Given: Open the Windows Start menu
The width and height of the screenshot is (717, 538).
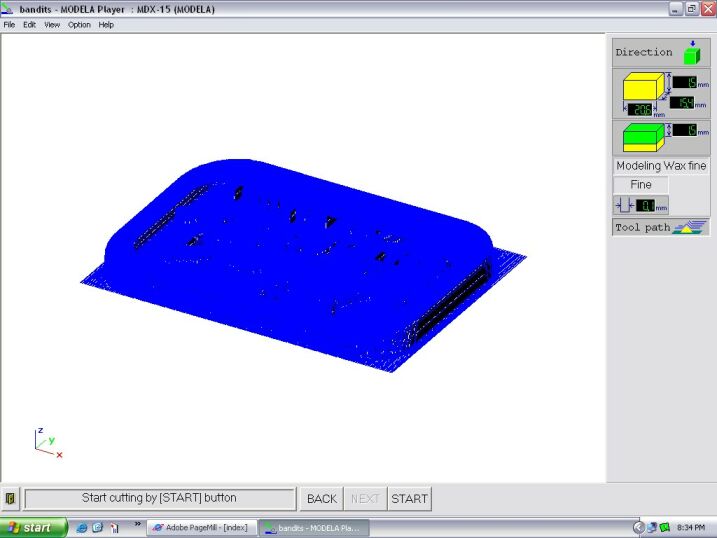Looking at the screenshot, I should click(33, 527).
